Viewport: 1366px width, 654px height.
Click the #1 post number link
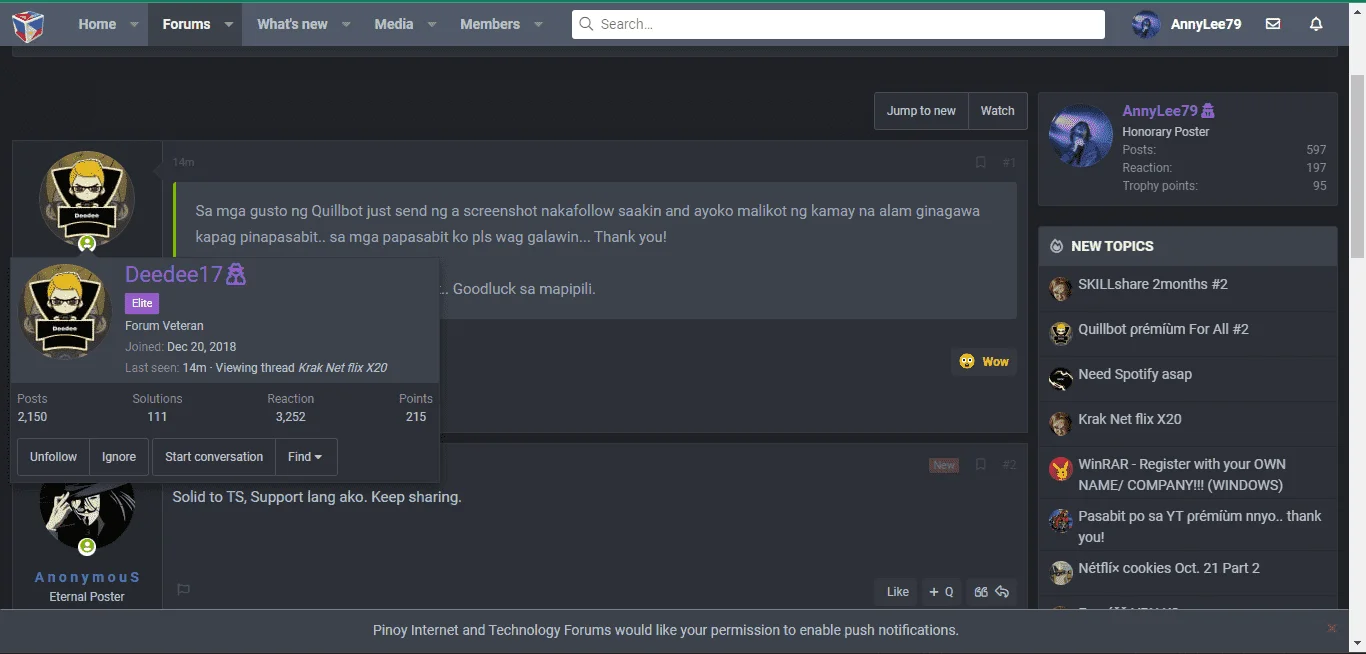click(x=1008, y=162)
